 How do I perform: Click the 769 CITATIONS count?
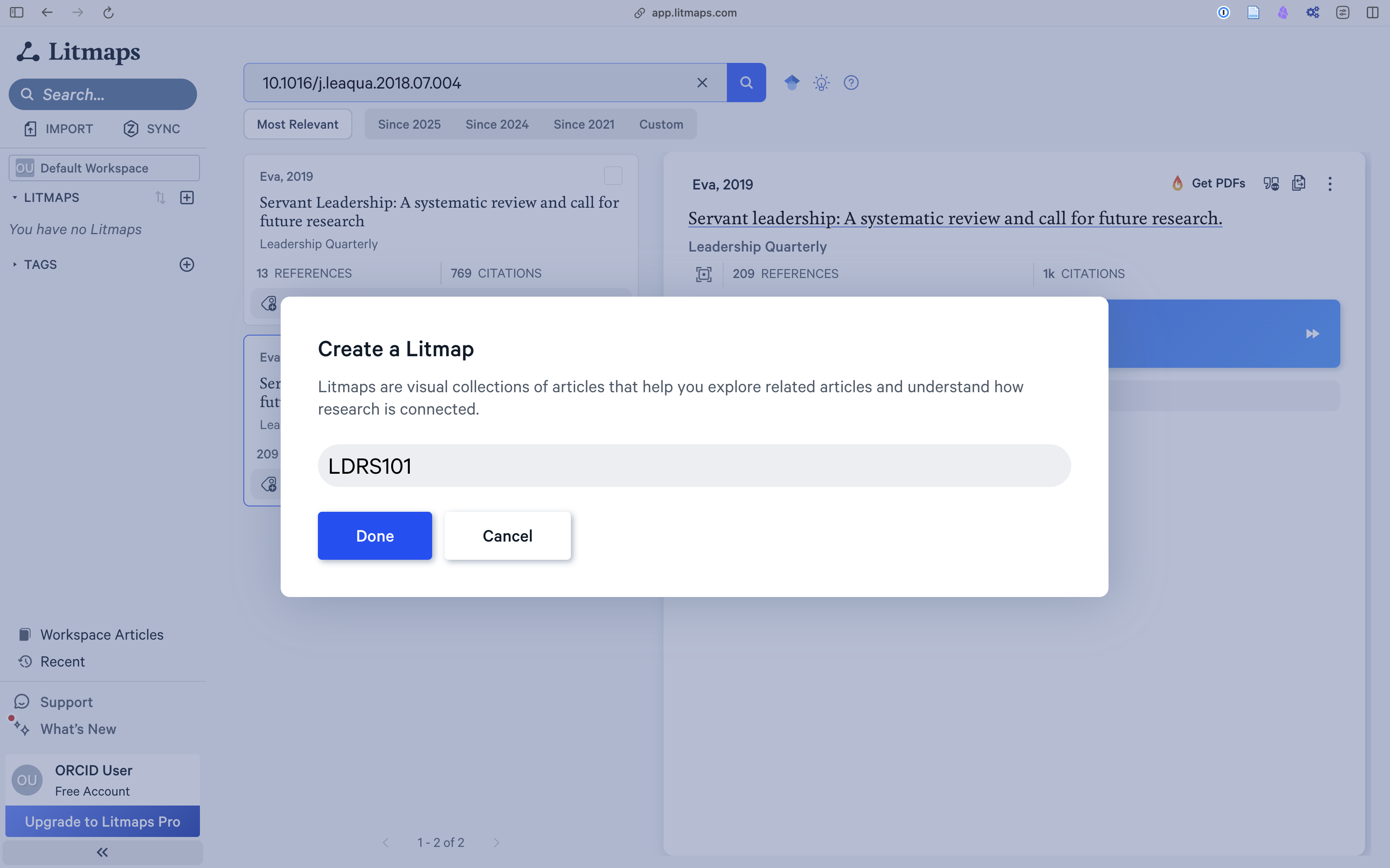(496, 273)
